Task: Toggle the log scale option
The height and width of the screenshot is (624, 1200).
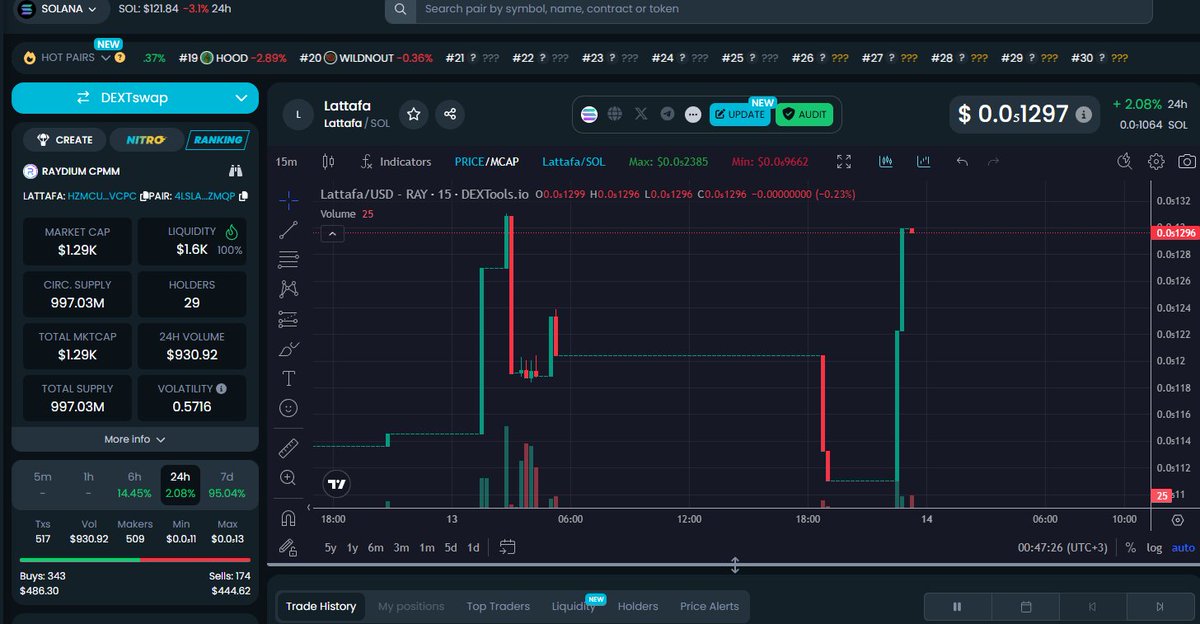Action: point(1154,547)
